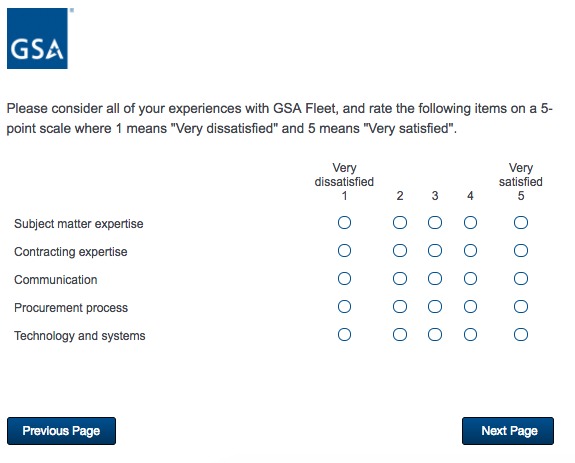Rate Technology and systems as 5

click(521, 335)
